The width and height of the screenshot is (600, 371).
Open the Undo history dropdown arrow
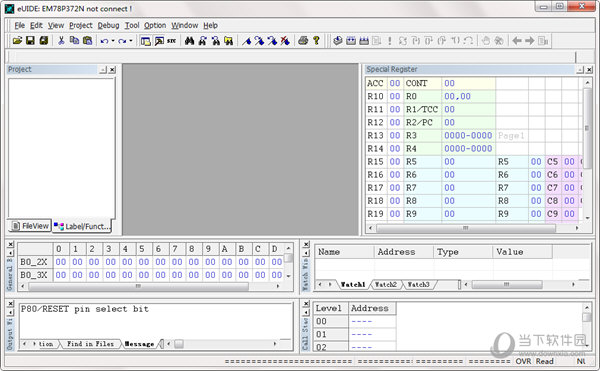(x=113, y=41)
